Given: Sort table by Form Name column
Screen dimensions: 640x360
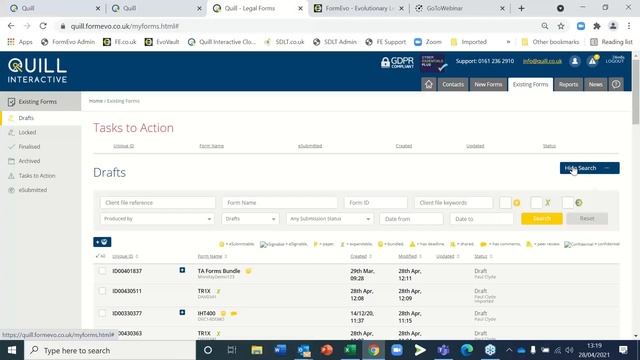Looking at the screenshot, I should tap(210, 256).
